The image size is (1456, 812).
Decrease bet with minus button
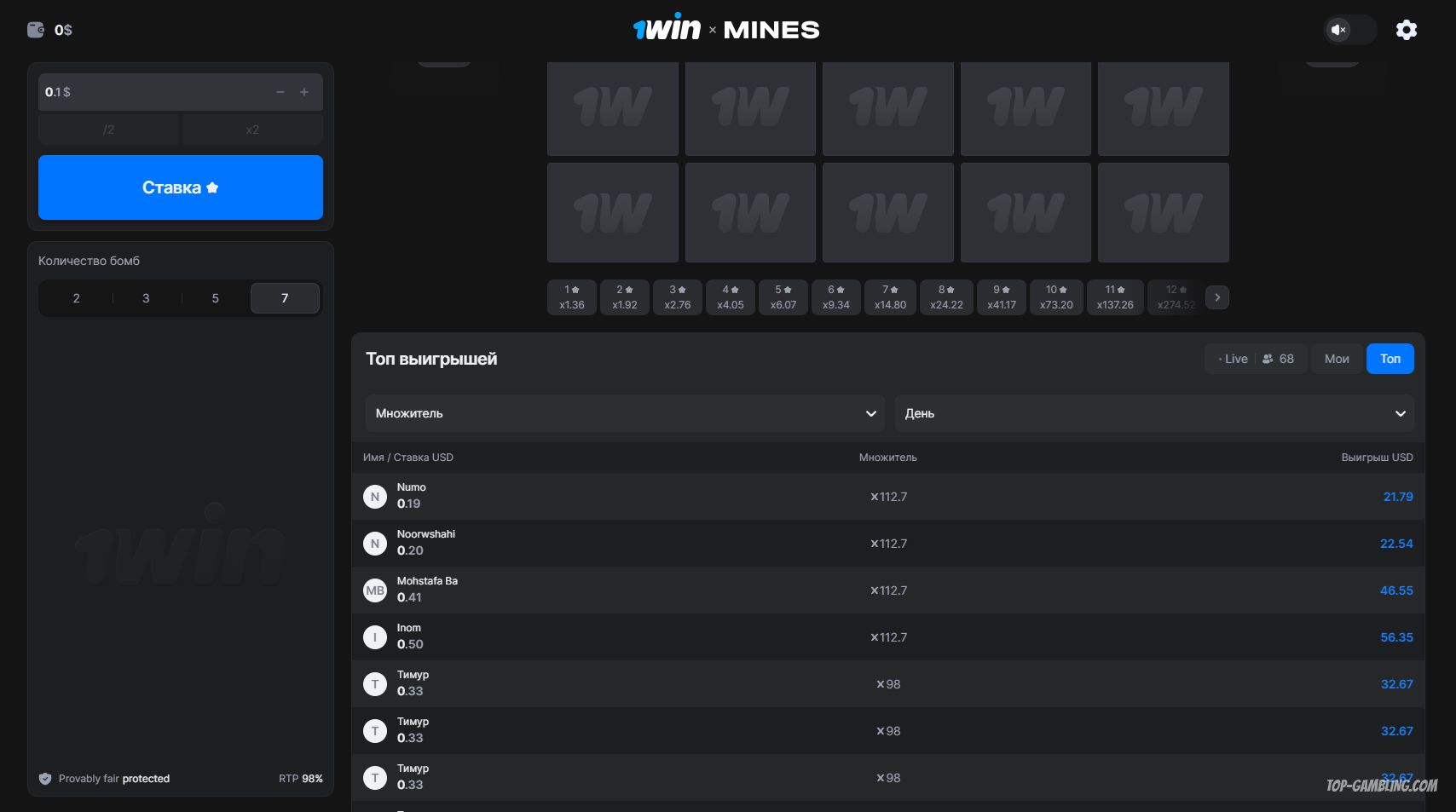coord(280,92)
